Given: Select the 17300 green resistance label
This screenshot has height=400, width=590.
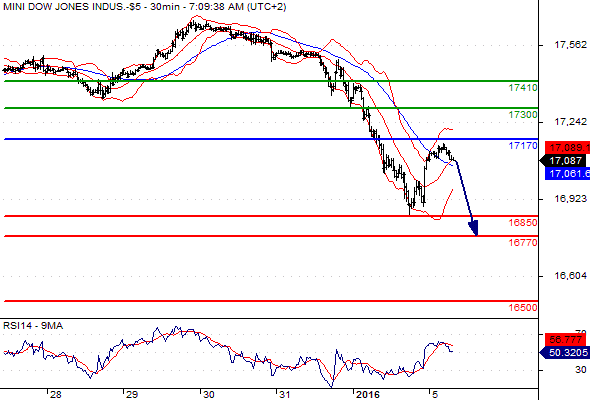Looking at the screenshot, I should click(x=523, y=115).
